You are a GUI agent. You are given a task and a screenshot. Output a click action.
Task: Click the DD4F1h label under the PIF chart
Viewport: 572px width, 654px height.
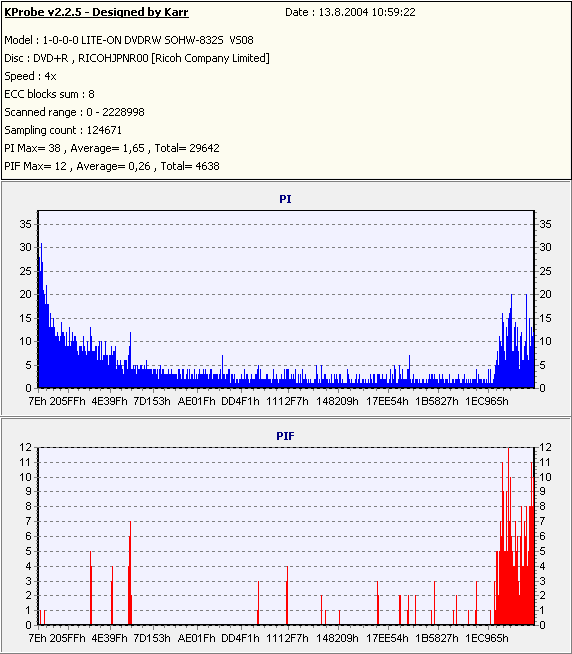240,638
